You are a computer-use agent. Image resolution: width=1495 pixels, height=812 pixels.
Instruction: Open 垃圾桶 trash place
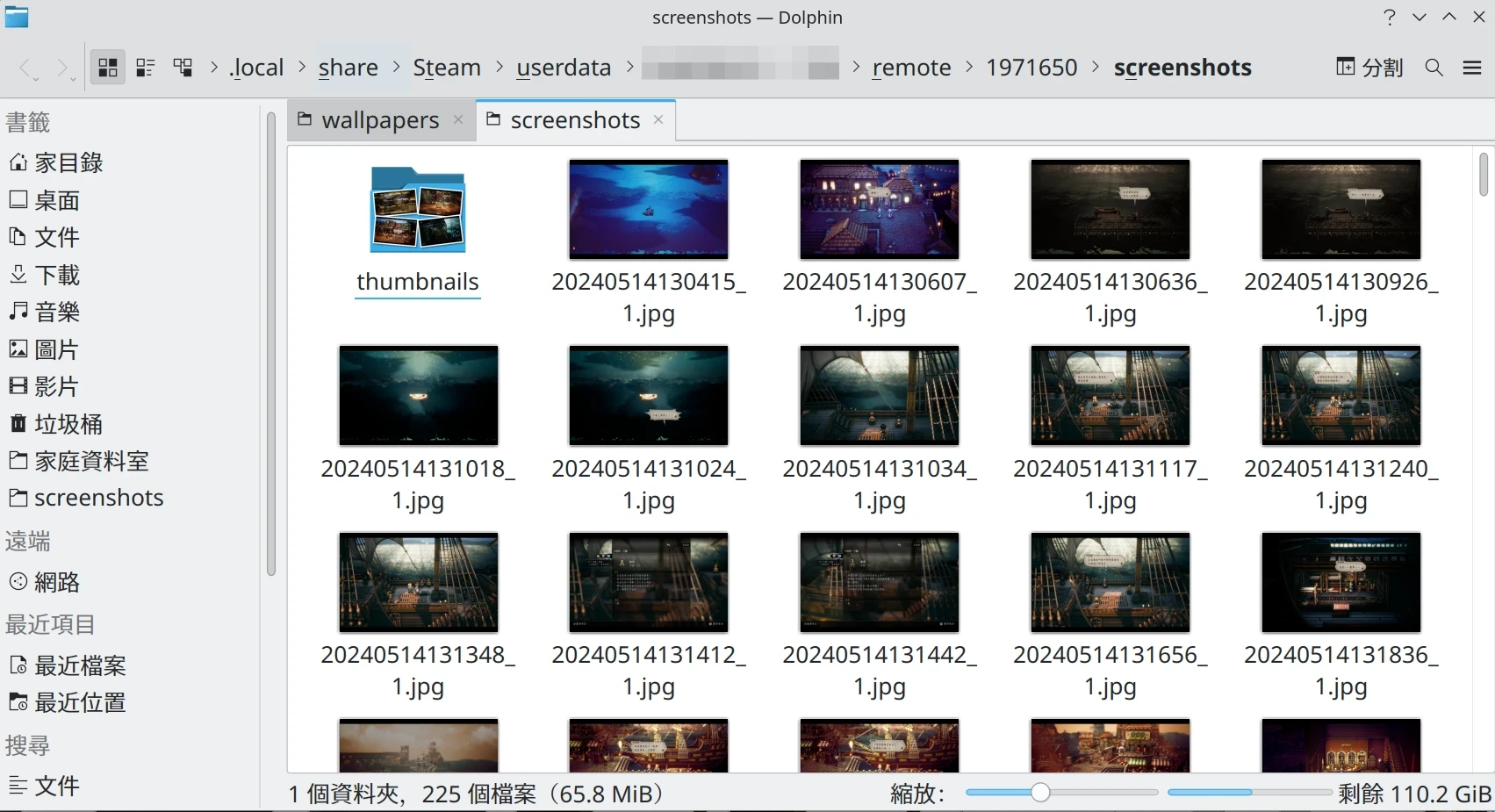point(56,424)
